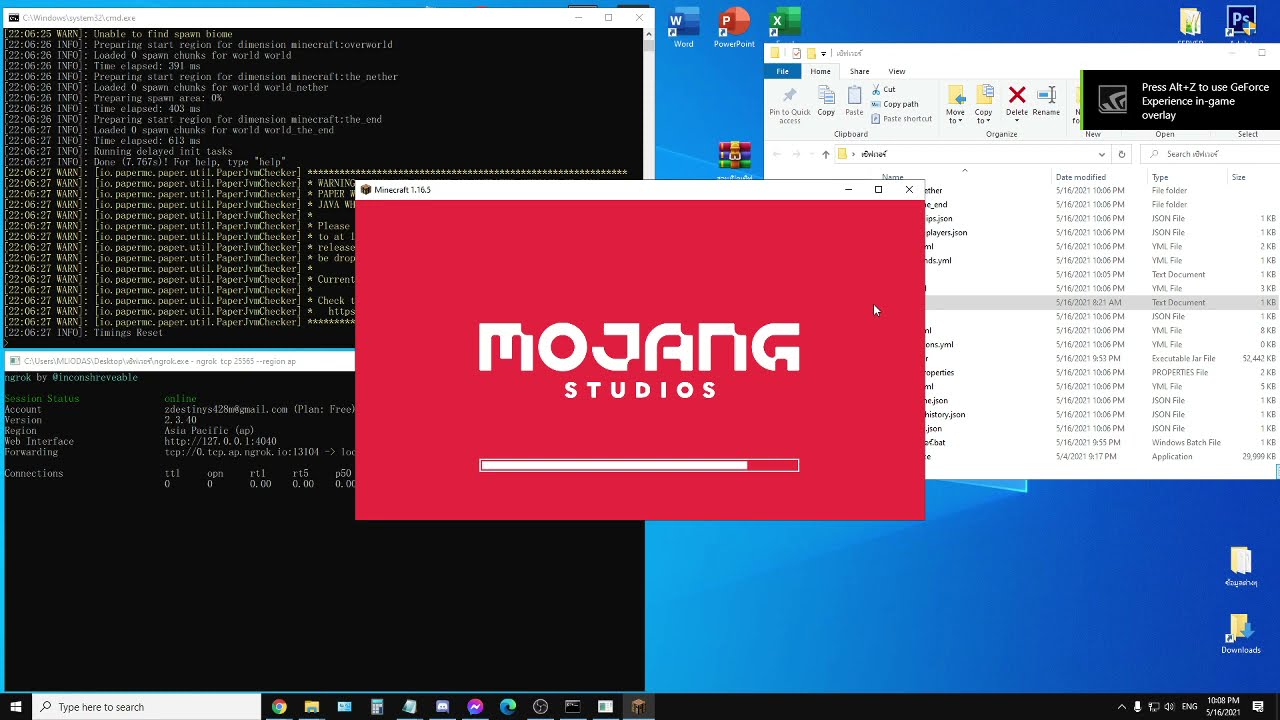Switch to the View ribbon tab

coord(897,71)
